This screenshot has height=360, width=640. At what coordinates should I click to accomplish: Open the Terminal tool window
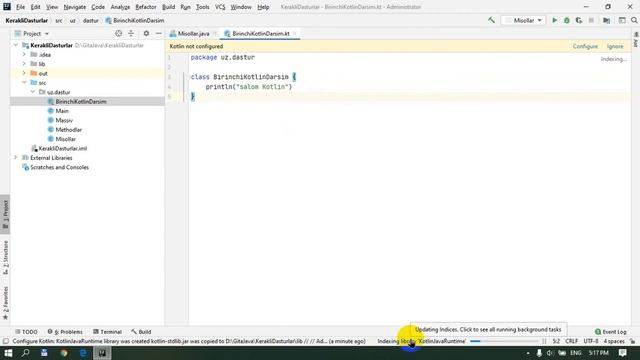click(107, 332)
